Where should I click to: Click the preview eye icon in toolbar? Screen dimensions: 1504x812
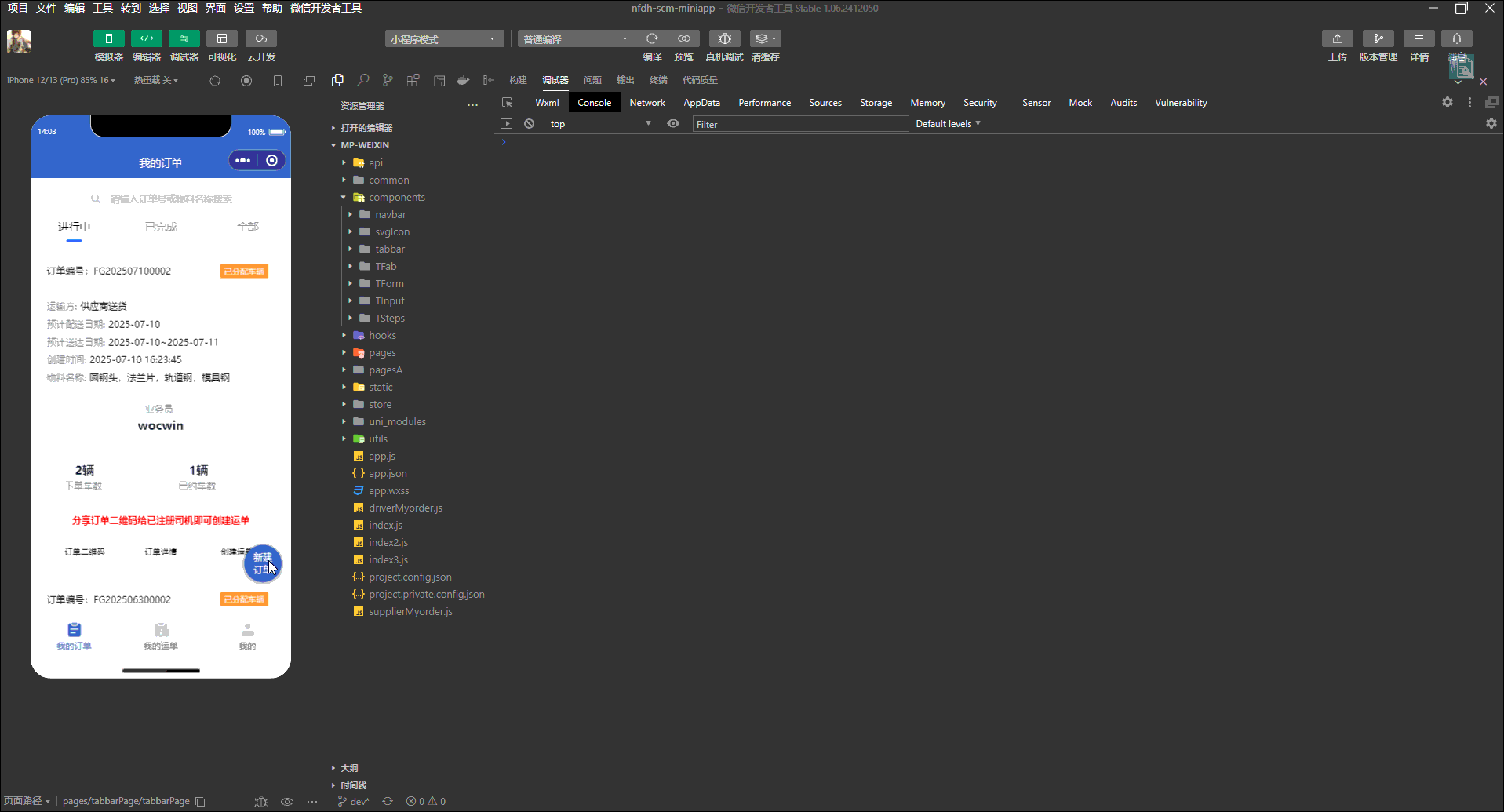tap(684, 38)
